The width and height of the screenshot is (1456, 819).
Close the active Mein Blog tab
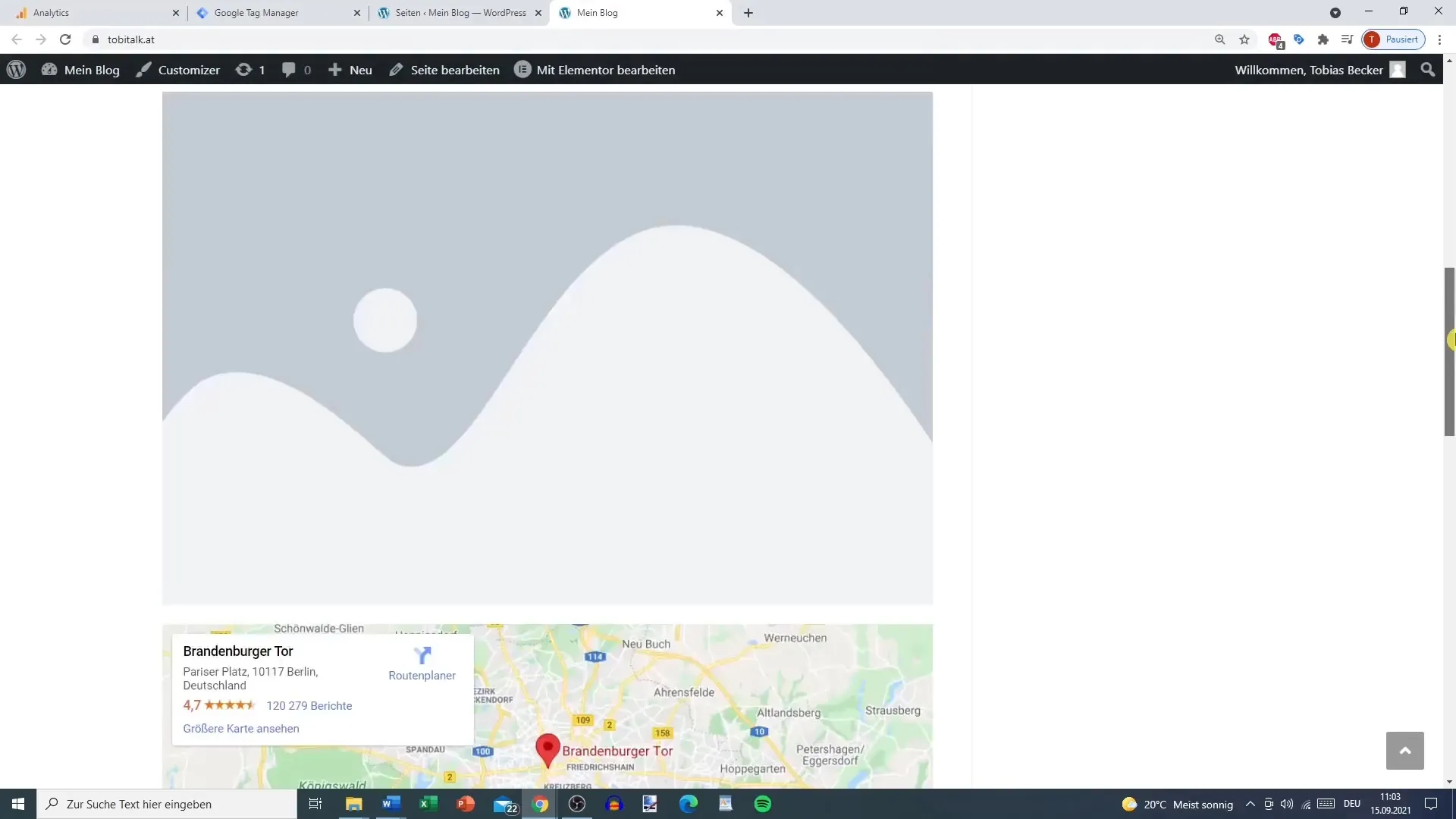pyautogui.click(x=720, y=13)
